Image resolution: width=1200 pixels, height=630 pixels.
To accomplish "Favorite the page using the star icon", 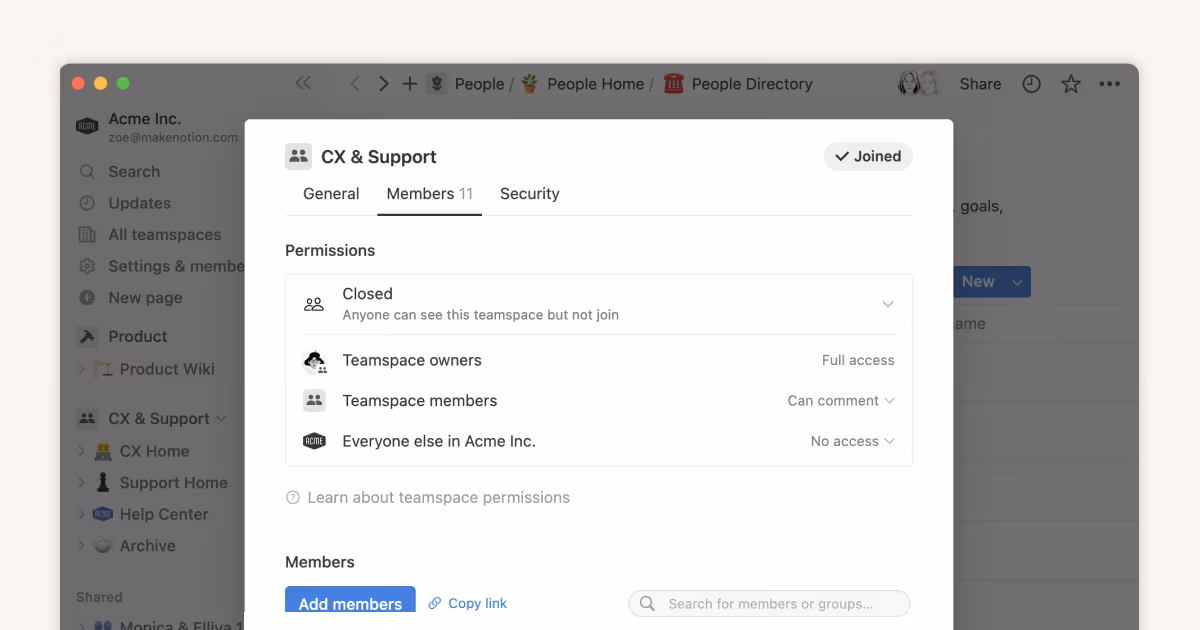I will 1071,84.
